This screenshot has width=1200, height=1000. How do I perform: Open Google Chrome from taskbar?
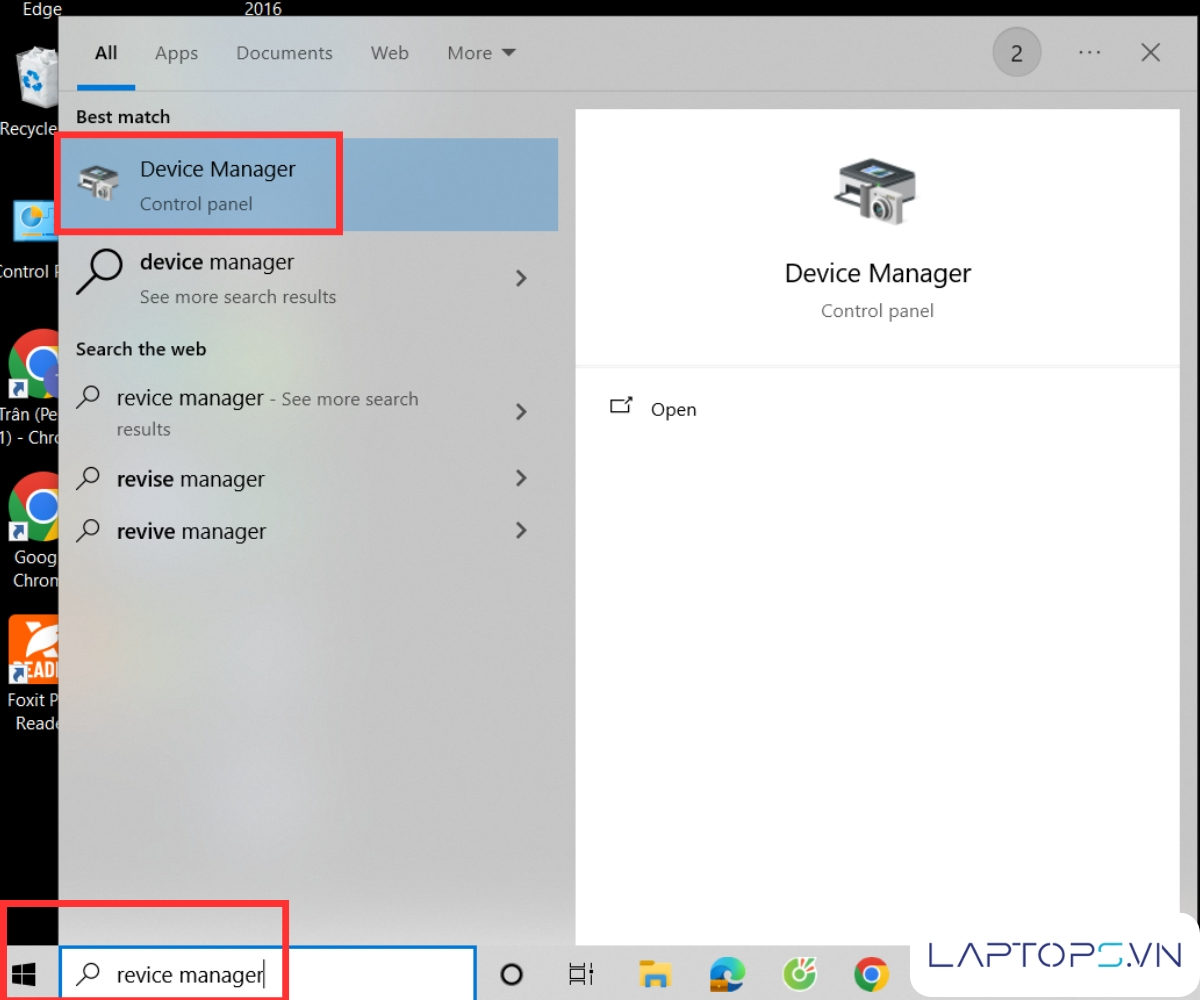pyautogui.click(x=871, y=974)
